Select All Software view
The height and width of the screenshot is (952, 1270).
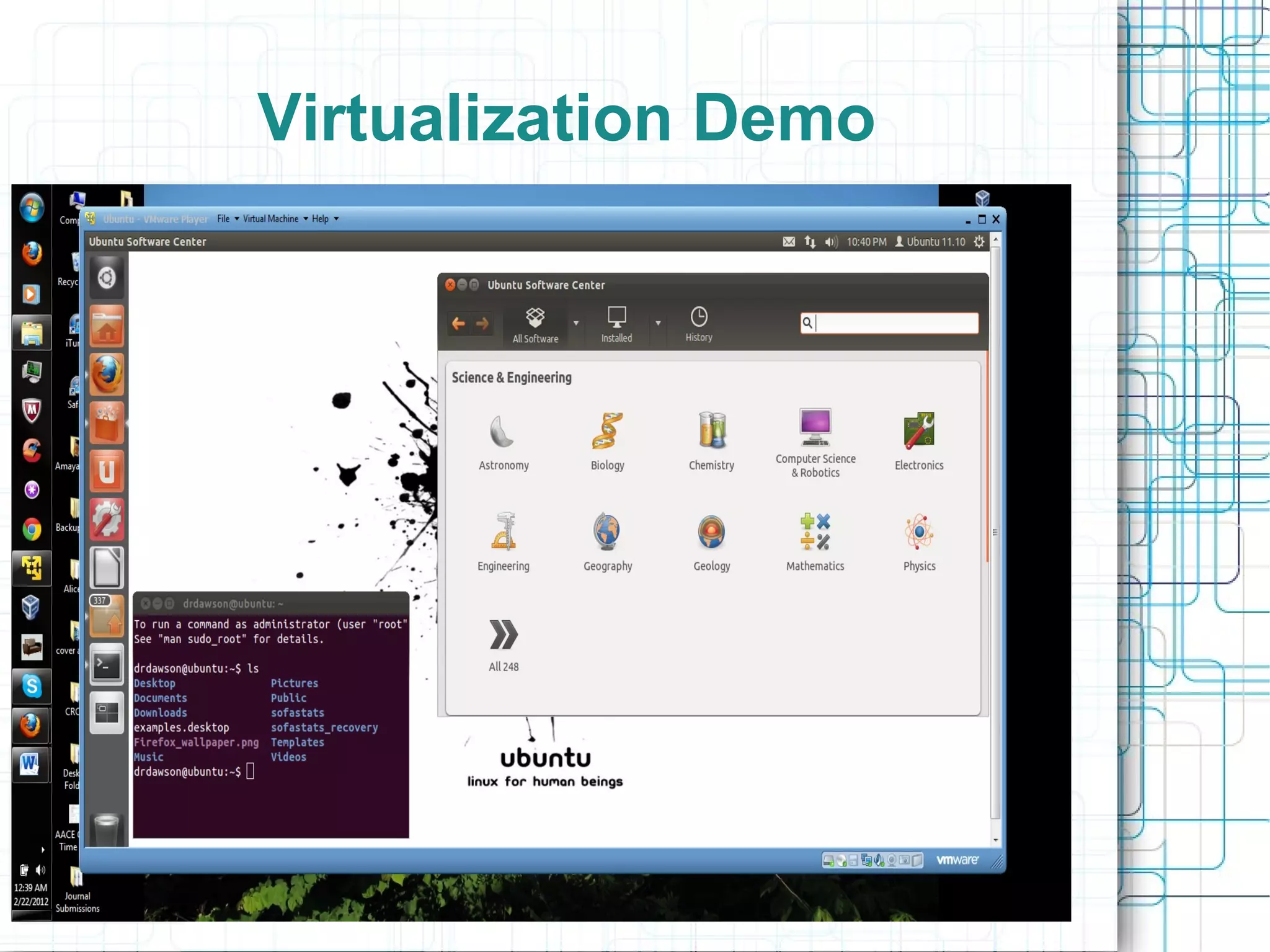coord(535,325)
